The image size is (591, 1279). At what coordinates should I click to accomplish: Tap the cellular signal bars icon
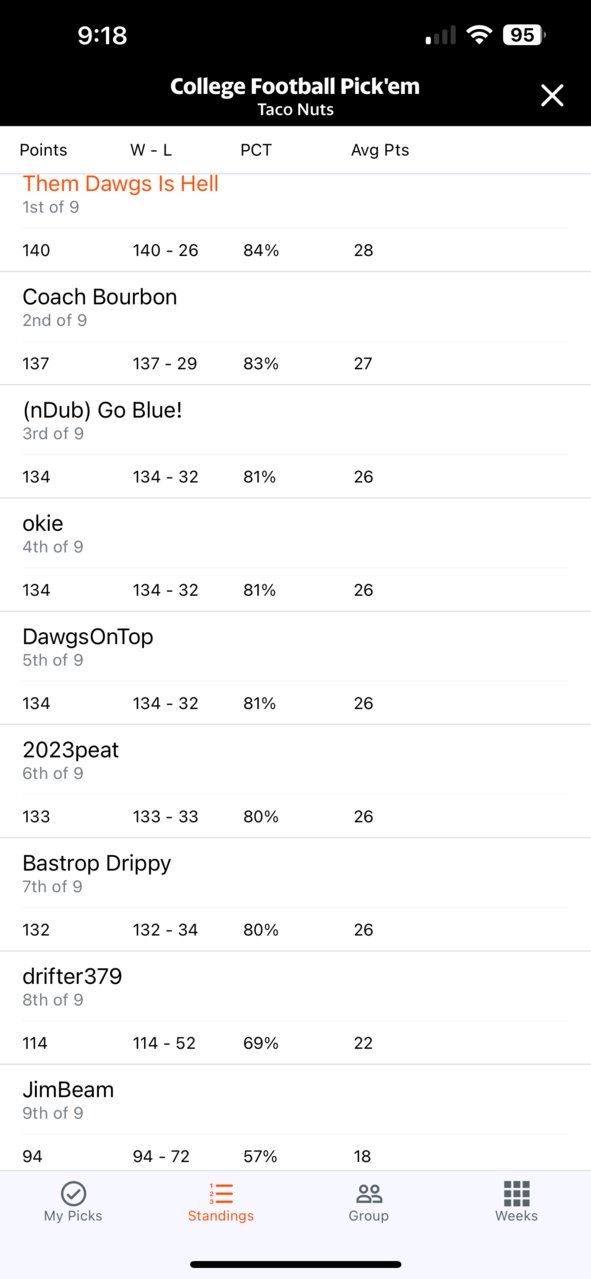[441, 37]
